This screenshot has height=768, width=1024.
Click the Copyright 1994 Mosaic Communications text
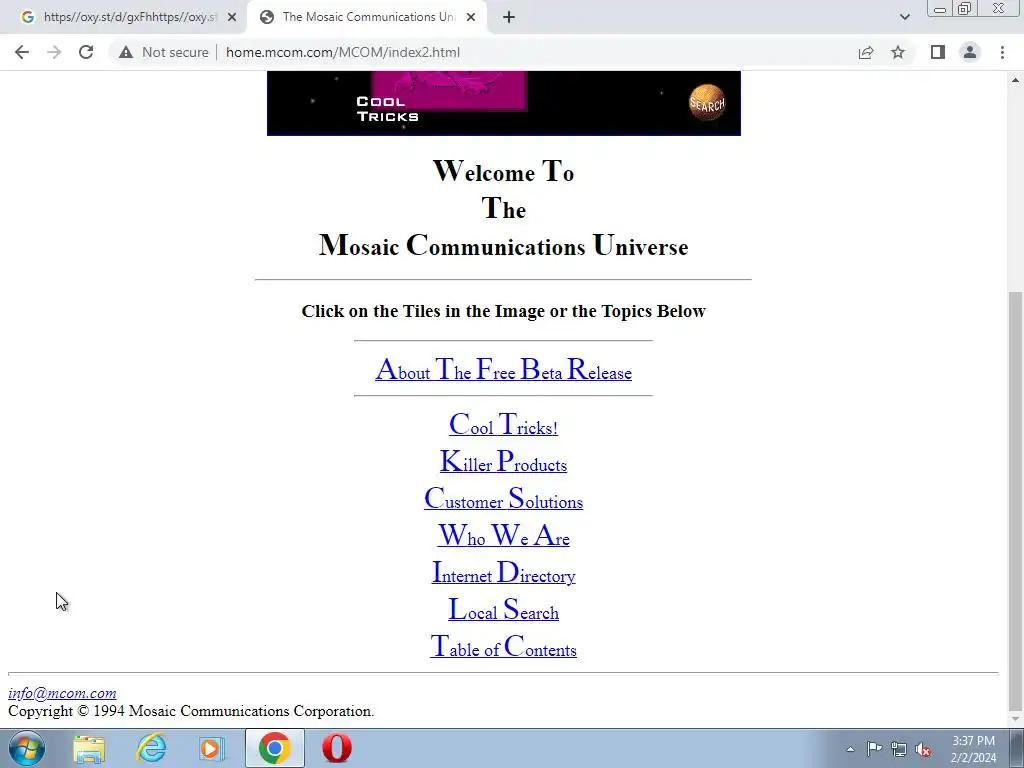pyautogui.click(x=191, y=711)
